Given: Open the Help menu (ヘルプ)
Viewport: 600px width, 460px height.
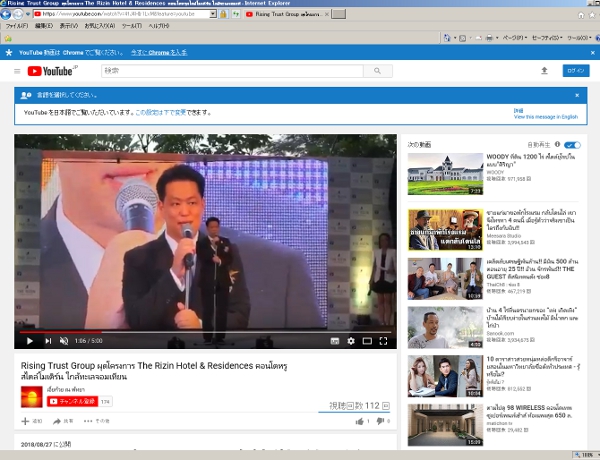Looking at the screenshot, I should [158, 26].
